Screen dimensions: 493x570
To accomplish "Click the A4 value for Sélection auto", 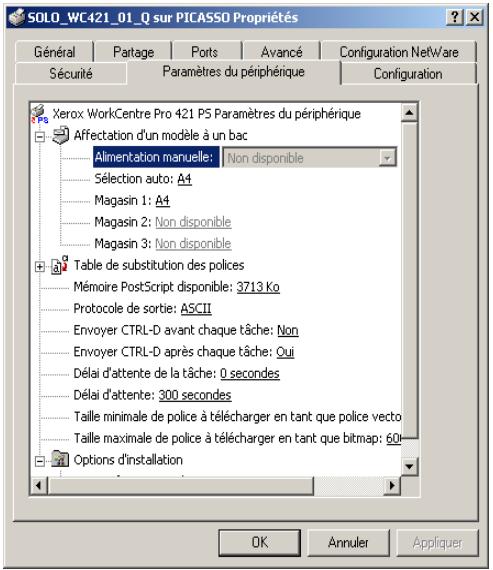I will pyautogui.click(x=184, y=179).
